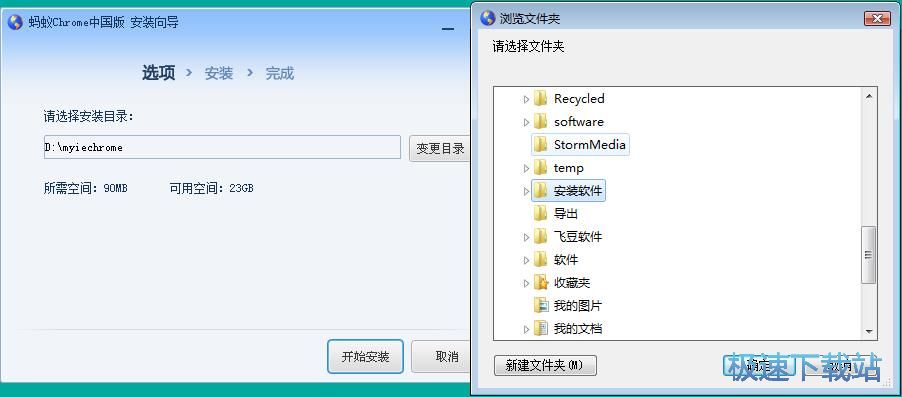Click the 飞豆软件 folder icon
The height and width of the screenshot is (397, 902).
pos(540,236)
